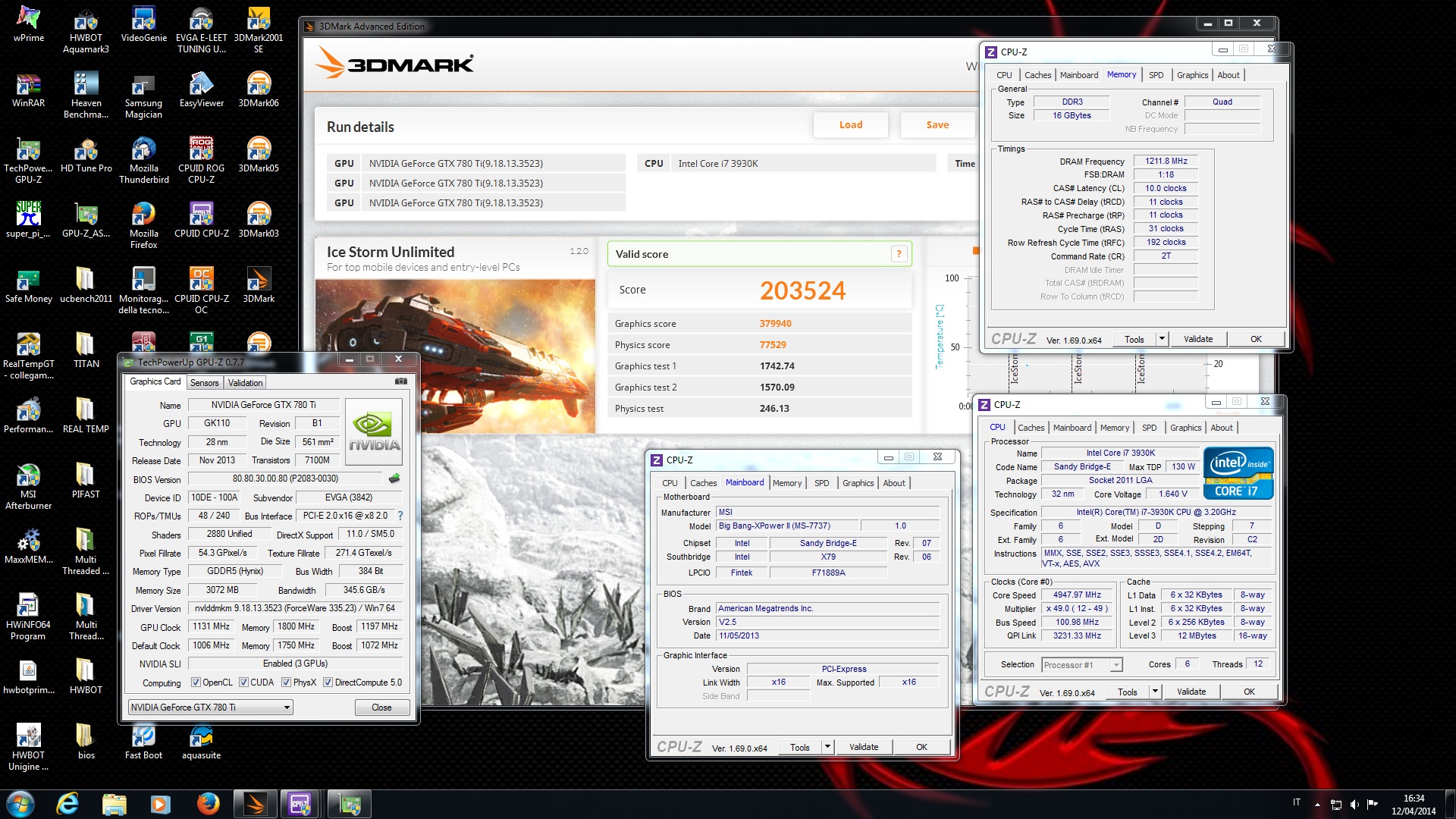The width and height of the screenshot is (1456, 819).
Task: Click Valid score help question mark
Action: (899, 254)
